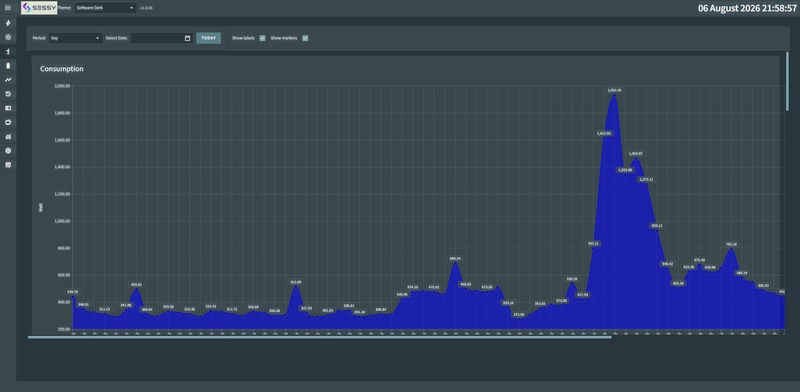This screenshot has width=800, height=392.
Task: Open the battery page in sidebar
Action: 8,66
